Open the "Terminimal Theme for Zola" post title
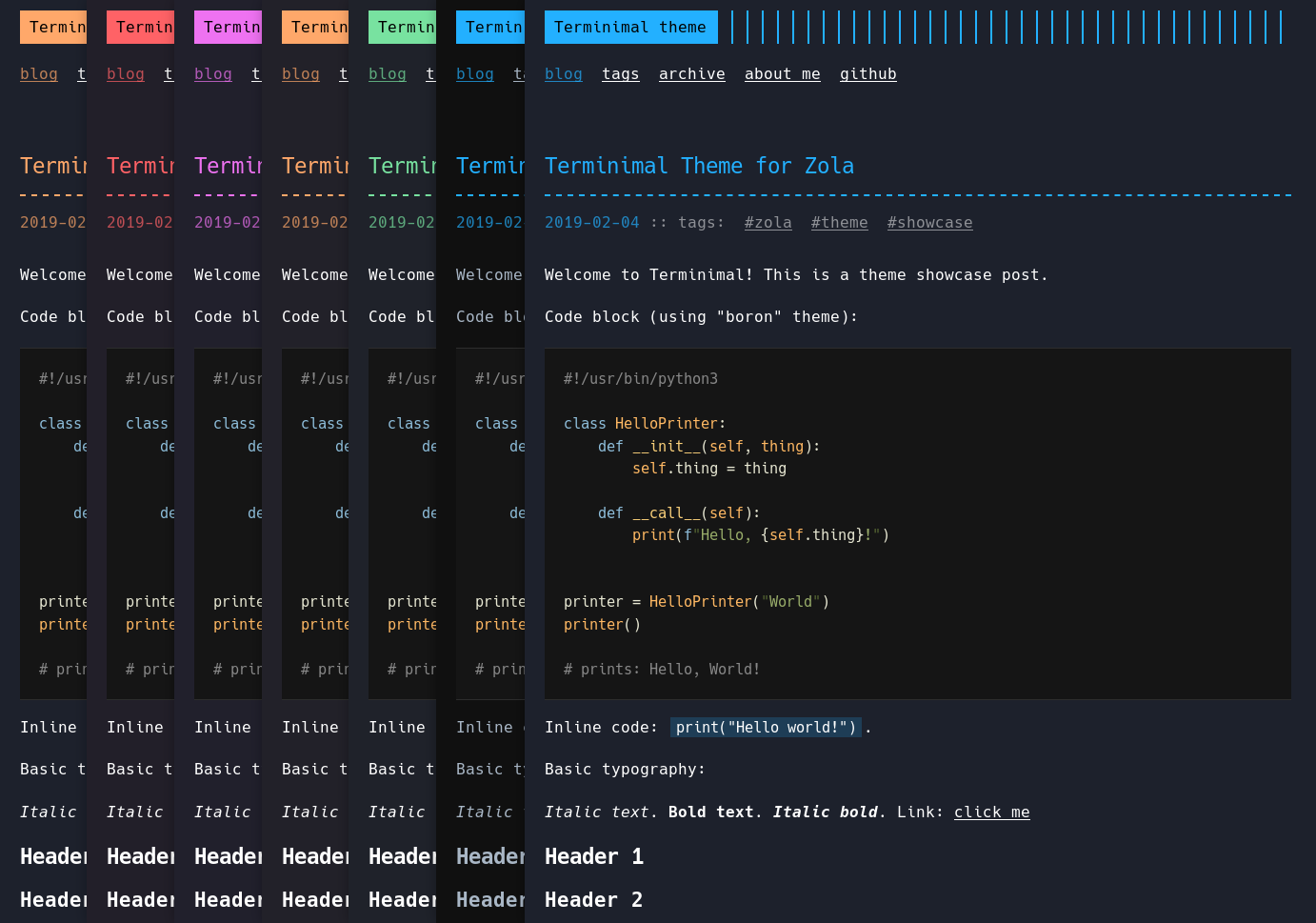The width and height of the screenshot is (1316, 923). pos(700,166)
